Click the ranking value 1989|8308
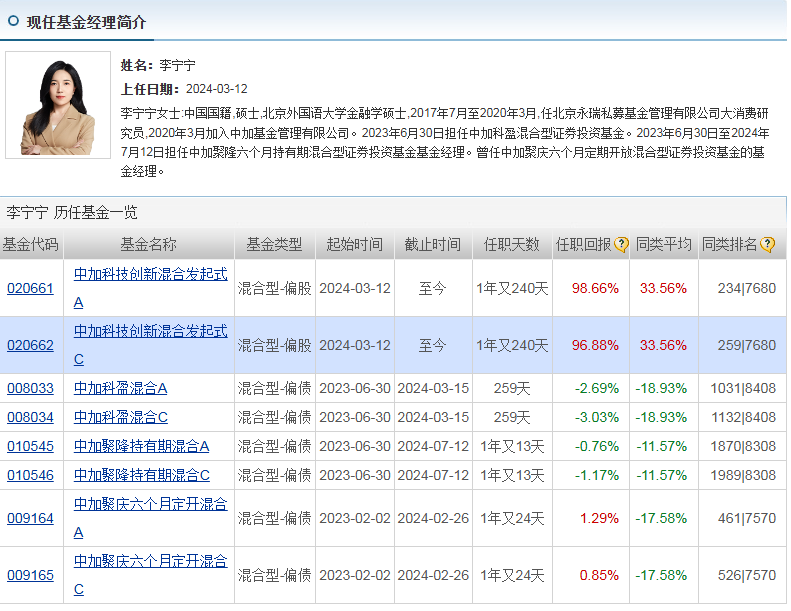 (743, 475)
